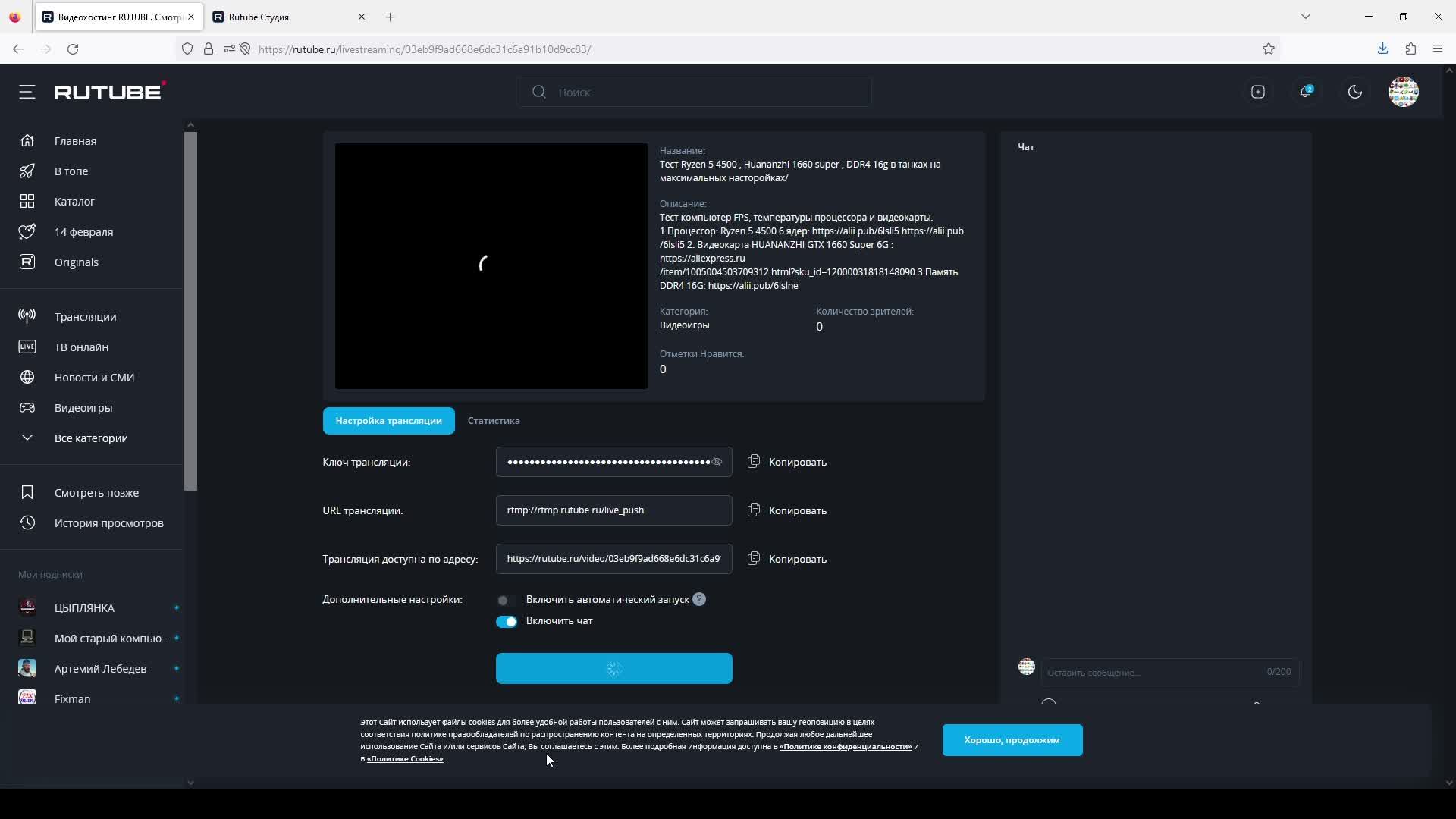Click the upload video plus icon
This screenshot has height=819, width=1456.
pos(1258,92)
